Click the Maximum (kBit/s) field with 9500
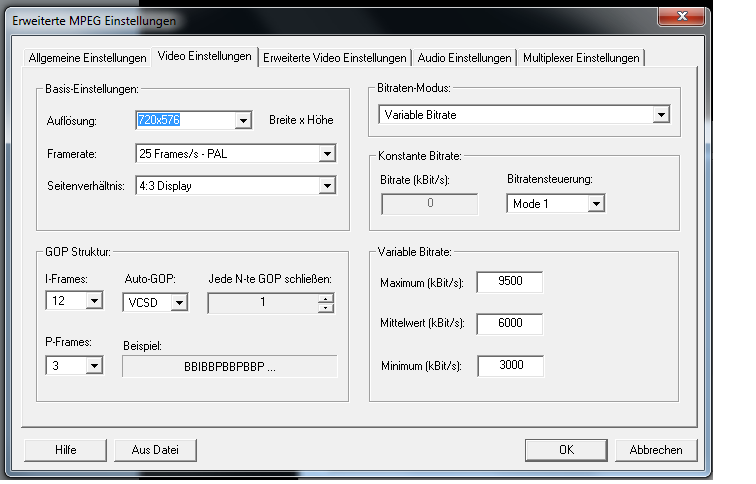756x484 pixels. (x=510, y=282)
